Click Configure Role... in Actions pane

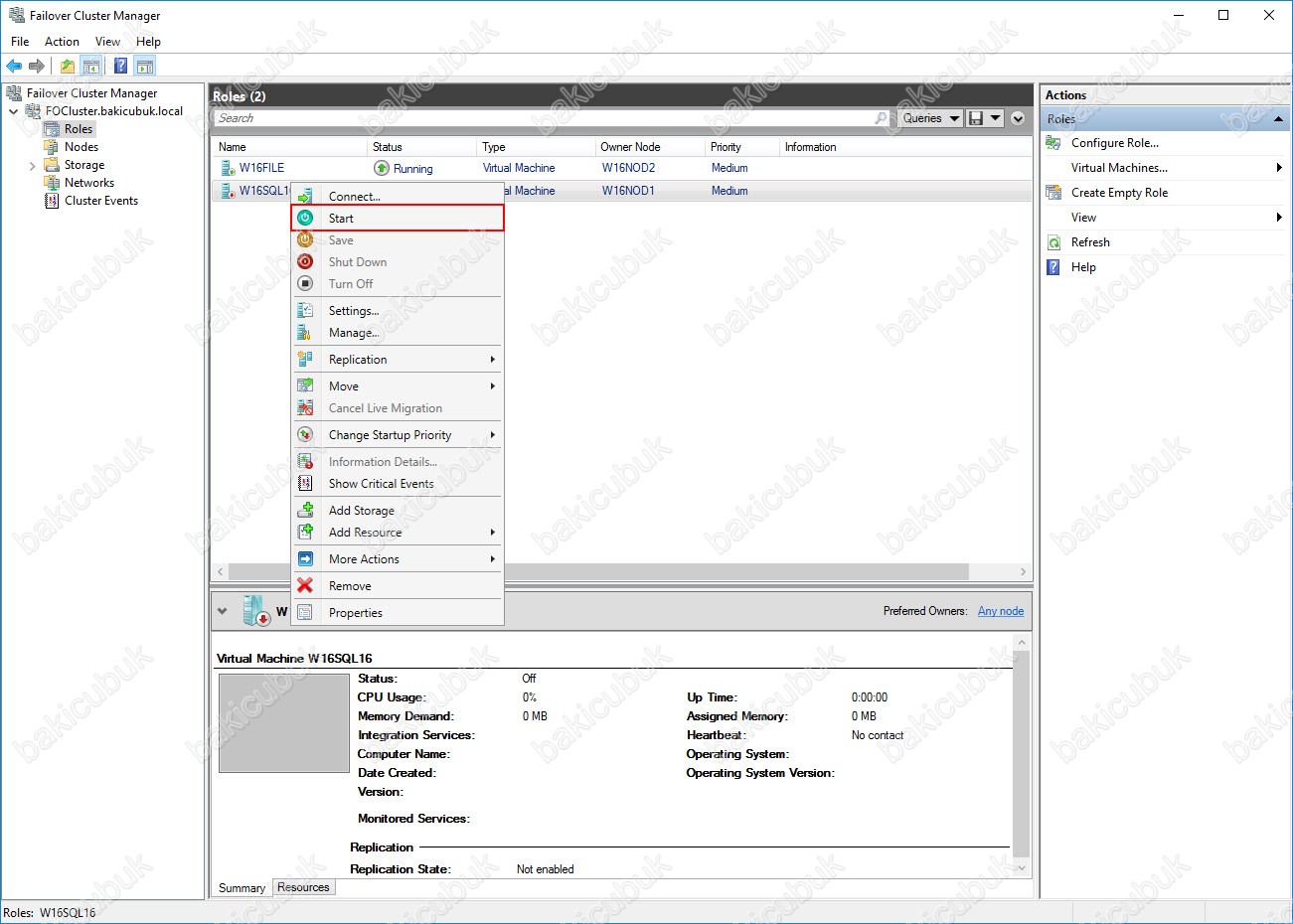[1115, 143]
